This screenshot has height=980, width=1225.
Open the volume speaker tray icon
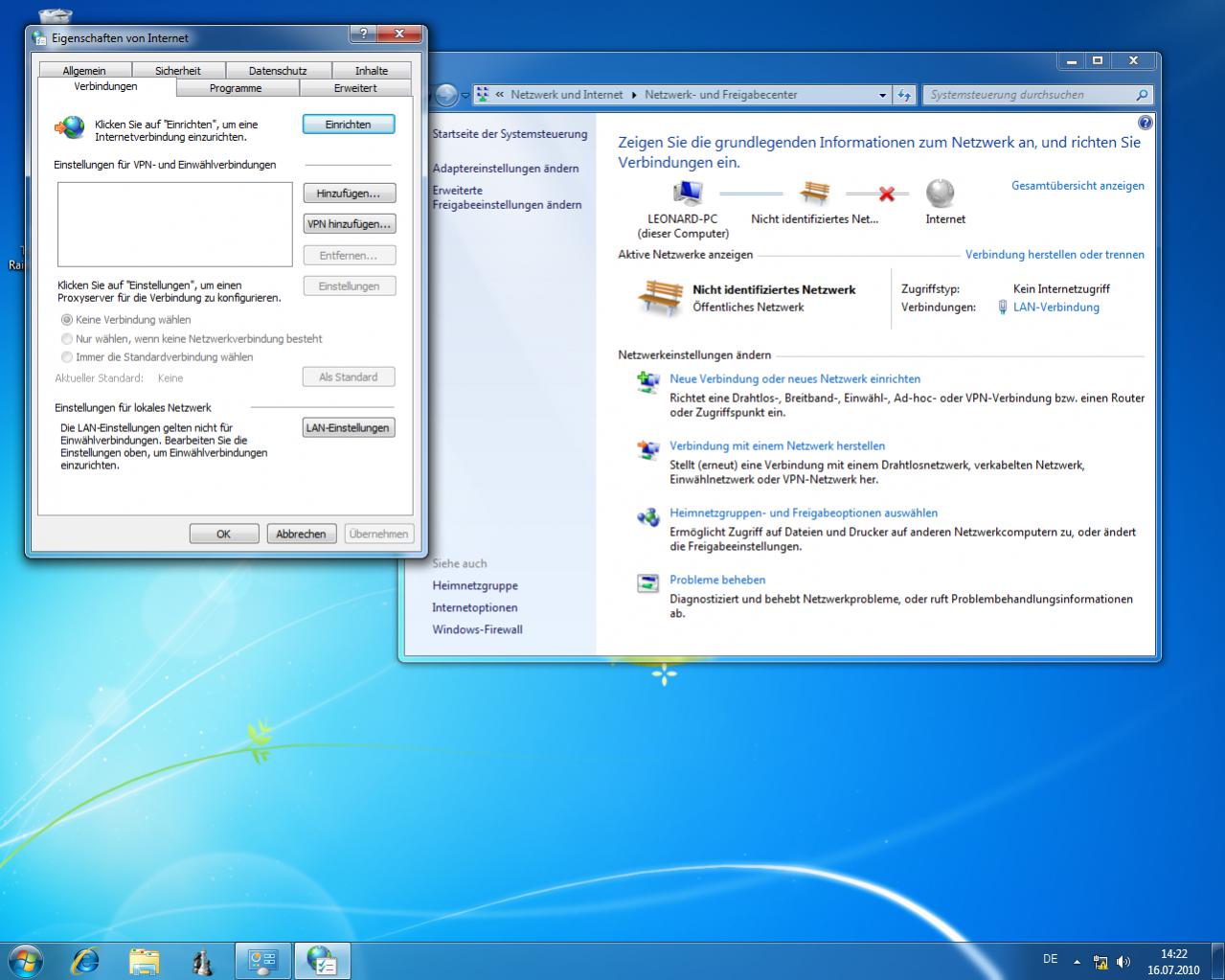click(1123, 962)
